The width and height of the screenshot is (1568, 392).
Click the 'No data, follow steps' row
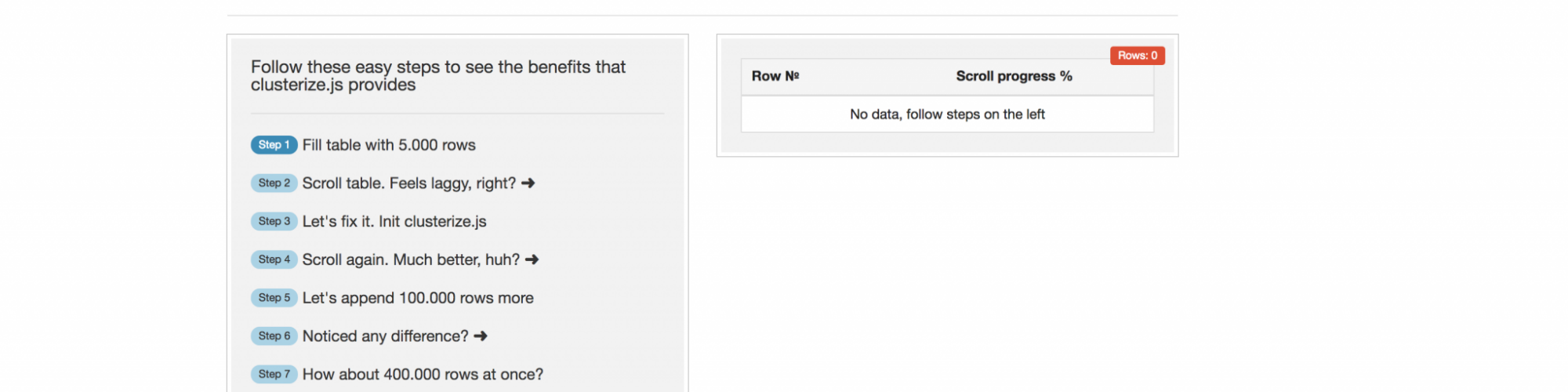pos(947,114)
